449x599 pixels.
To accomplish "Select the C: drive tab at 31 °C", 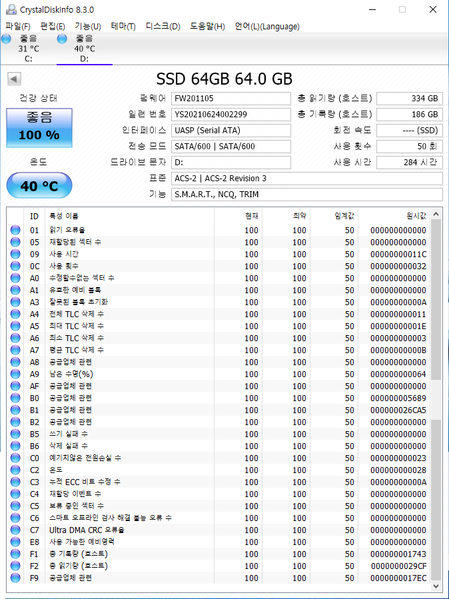I will [28, 49].
